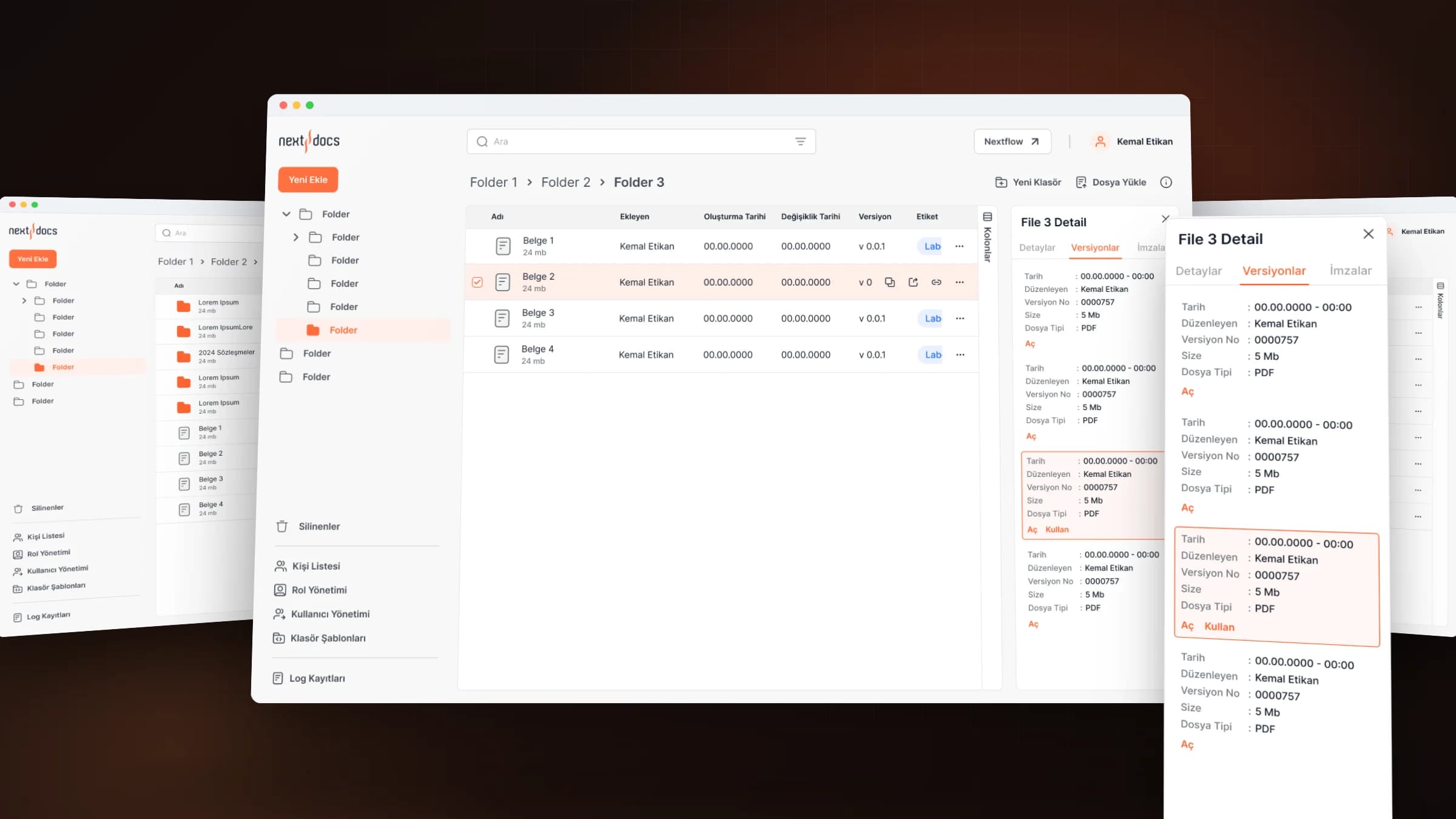
Task: Expand the first child Folder in main tree
Action: click(x=296, y=237)
